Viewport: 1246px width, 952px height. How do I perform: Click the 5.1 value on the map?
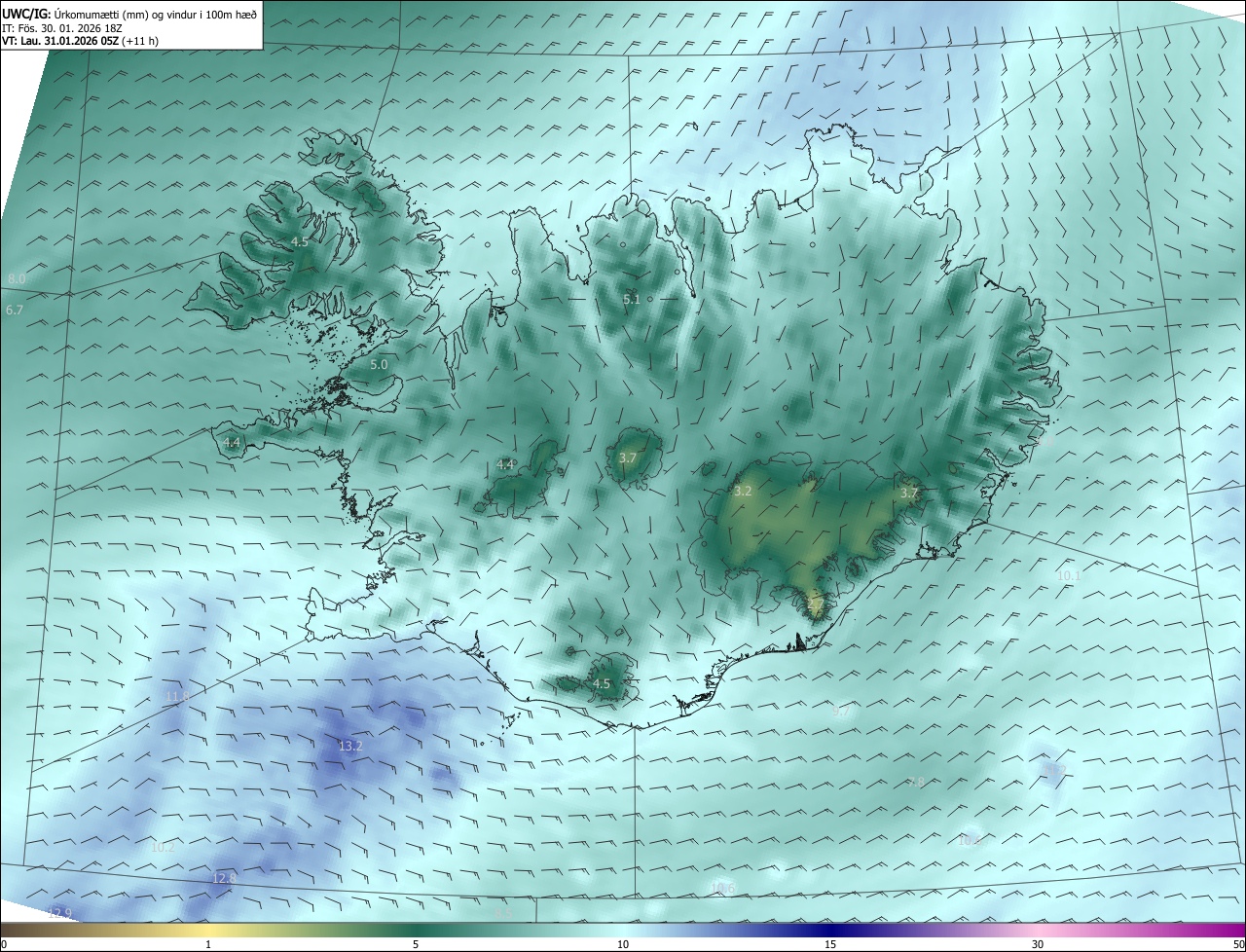(x=632, y=299)
